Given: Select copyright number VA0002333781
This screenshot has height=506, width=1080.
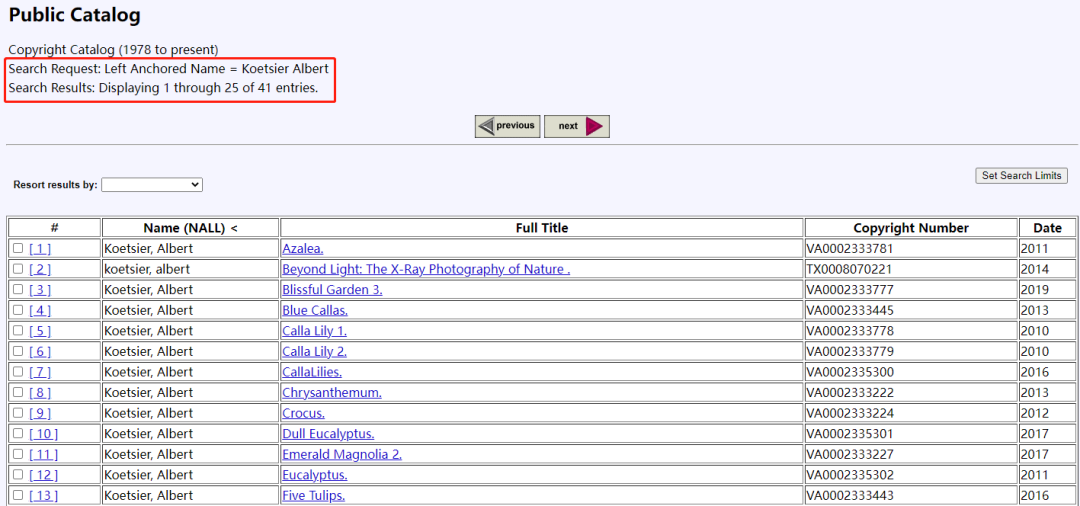Looking at the screenshot, I should (x=850, y=249).
